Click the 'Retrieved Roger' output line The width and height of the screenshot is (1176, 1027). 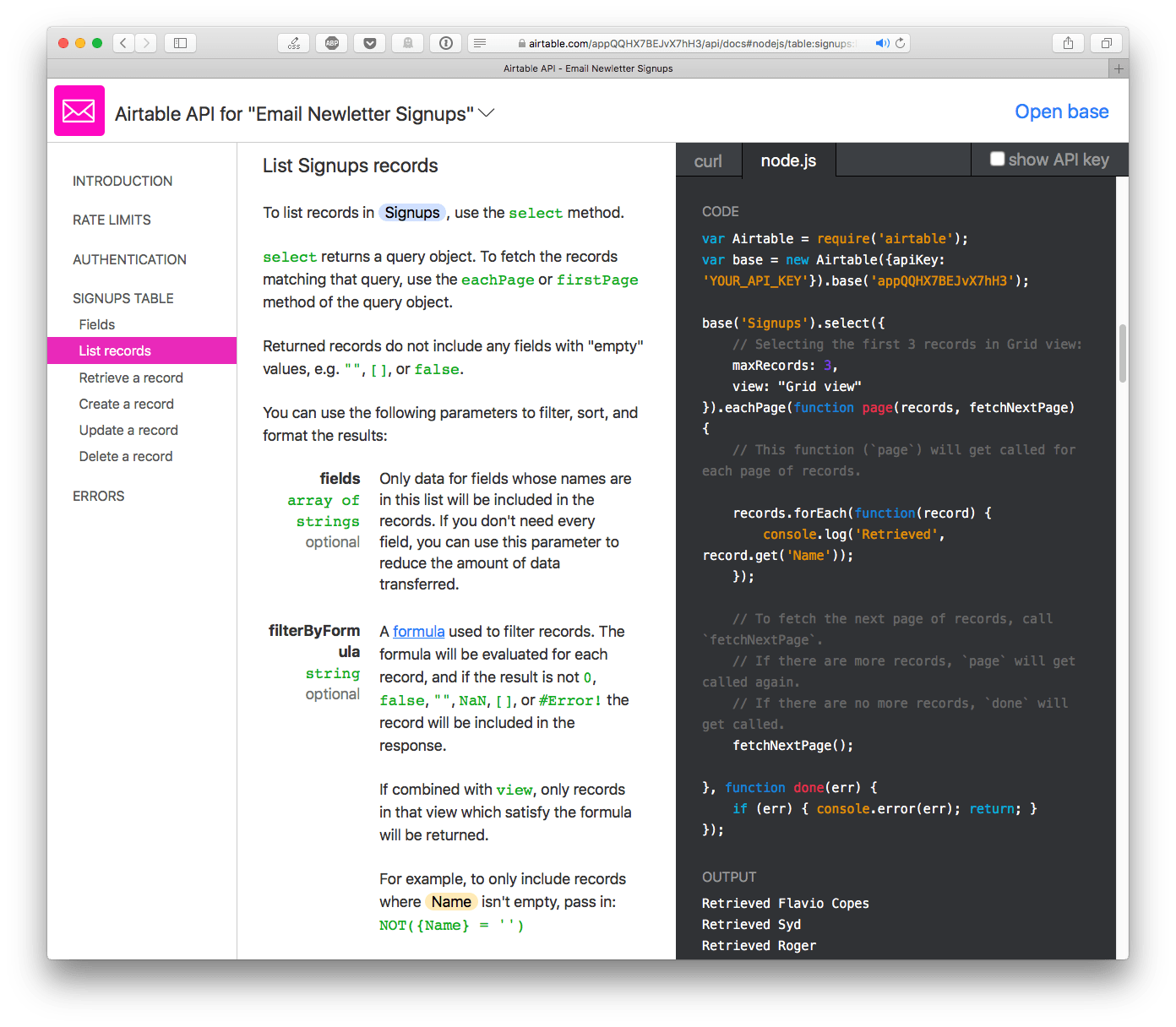point(759,946)
